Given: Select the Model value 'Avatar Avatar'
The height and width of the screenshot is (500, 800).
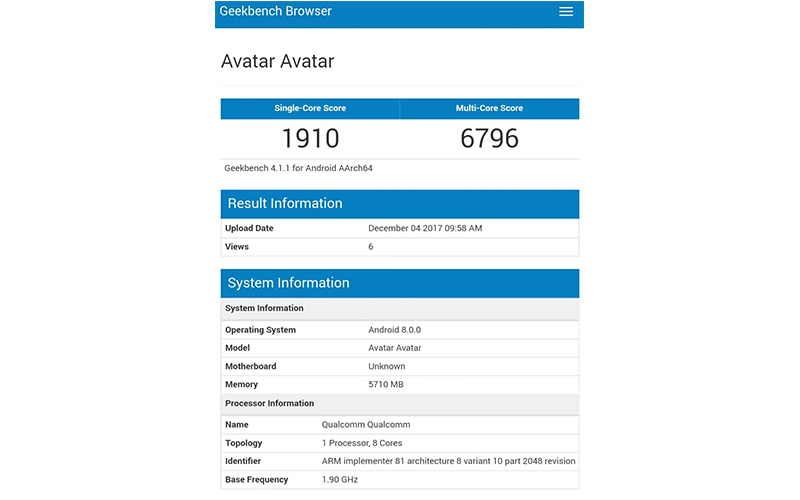Looking at the screenshot, I should point(394,348).
